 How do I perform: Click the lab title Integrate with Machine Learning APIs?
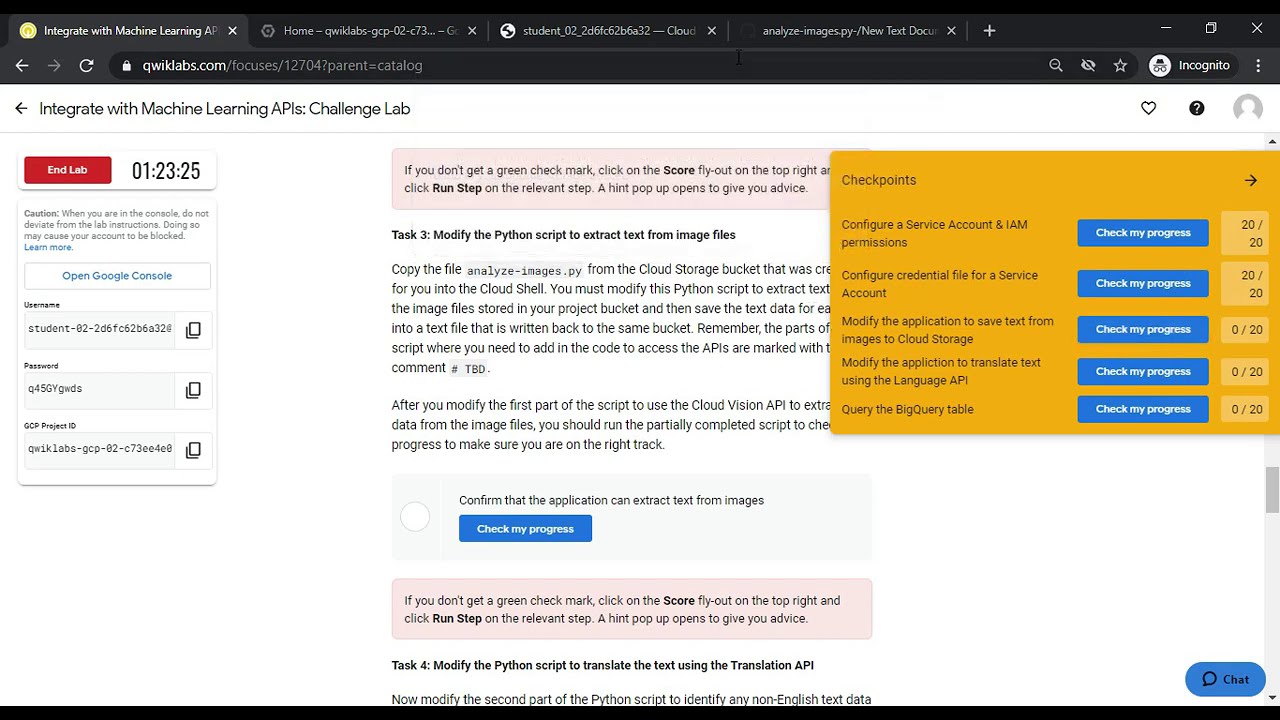tap(225, 108)
